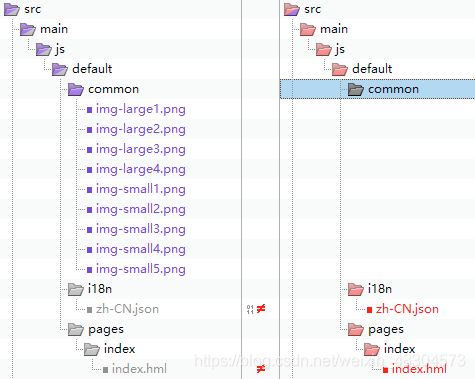Select img-large2.png in the left tree

tap(141, 129)
